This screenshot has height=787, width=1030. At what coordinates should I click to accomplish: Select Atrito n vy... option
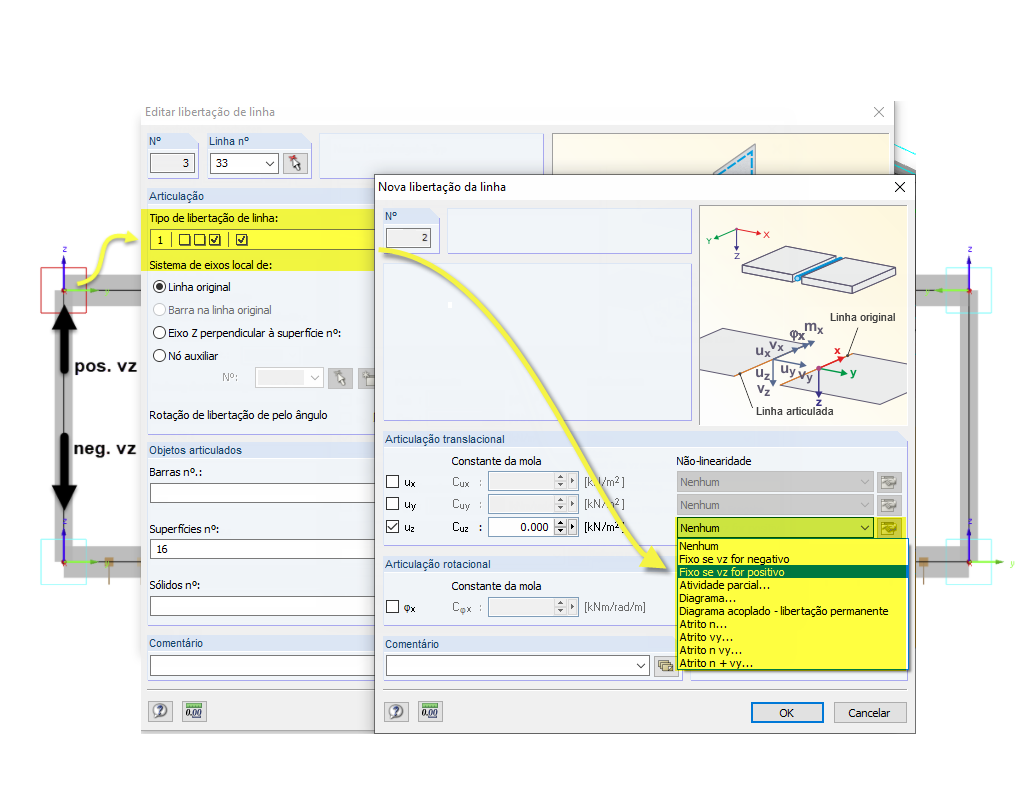pos(792,650)
